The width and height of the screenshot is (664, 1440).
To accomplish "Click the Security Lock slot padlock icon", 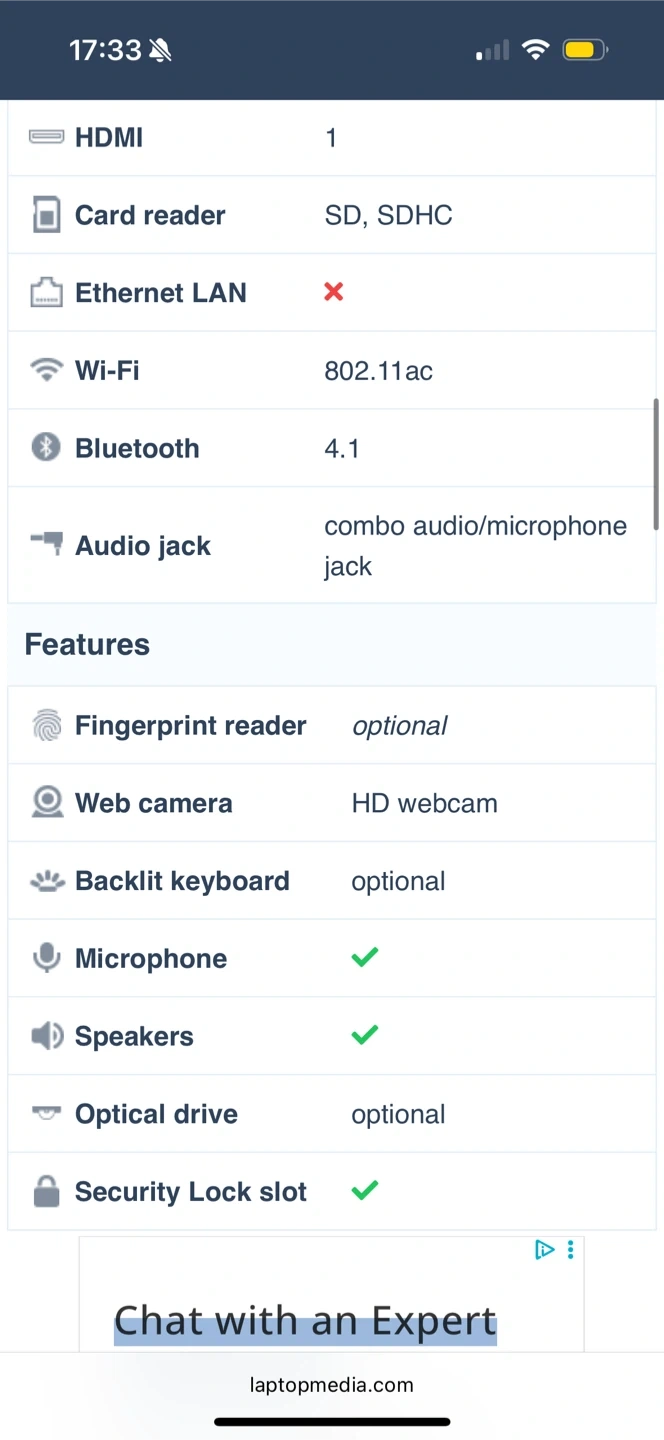I will pyautogui.click(x=46, y=1191).
